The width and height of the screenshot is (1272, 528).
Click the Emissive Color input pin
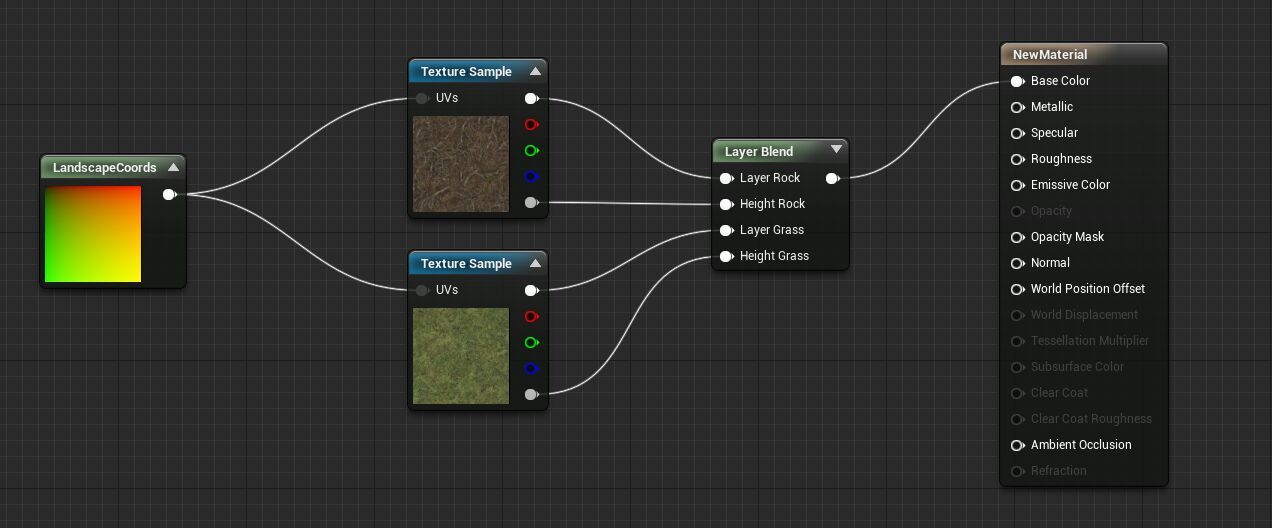coord(1018,185)
